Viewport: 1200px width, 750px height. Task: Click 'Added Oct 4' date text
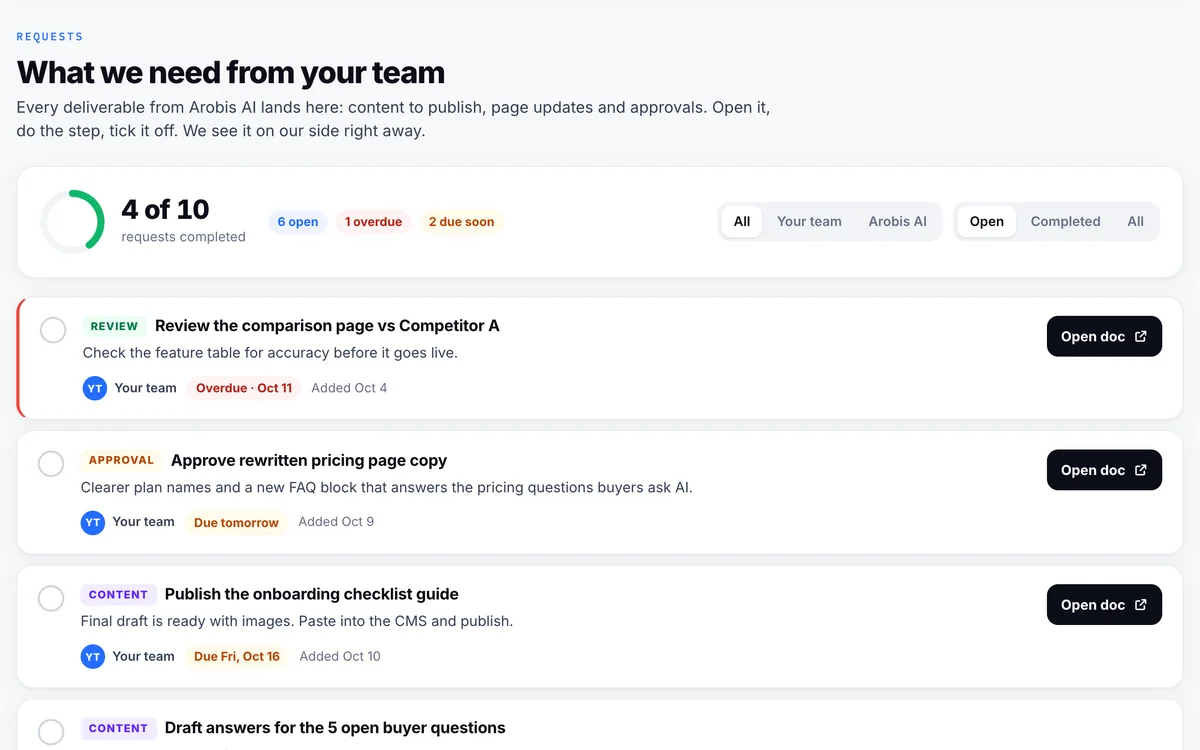point(349,388)
